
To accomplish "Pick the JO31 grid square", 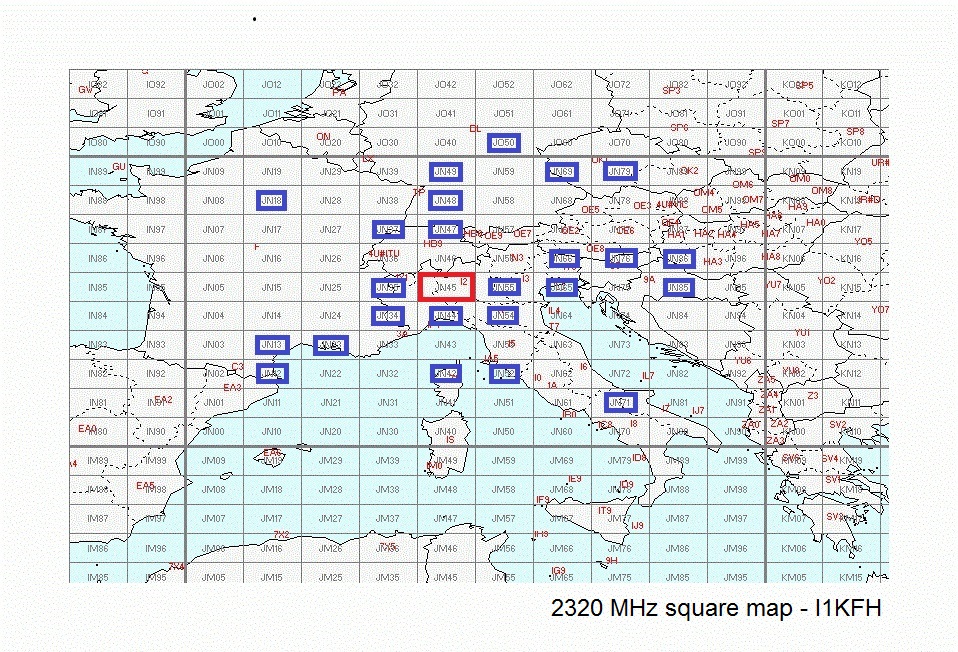I will tap(387, 114).
